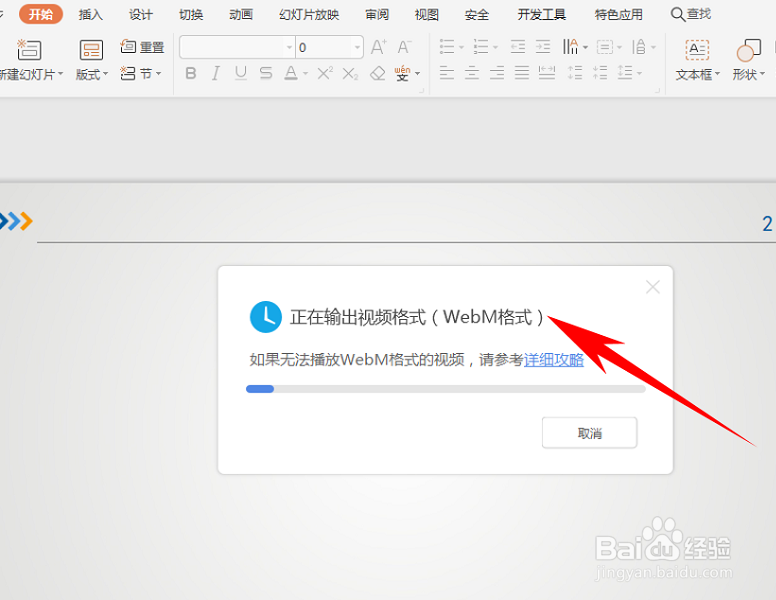Click the Shapes (形状) icon
This screenshot has height=600, width=776.
tap(748, 50)
